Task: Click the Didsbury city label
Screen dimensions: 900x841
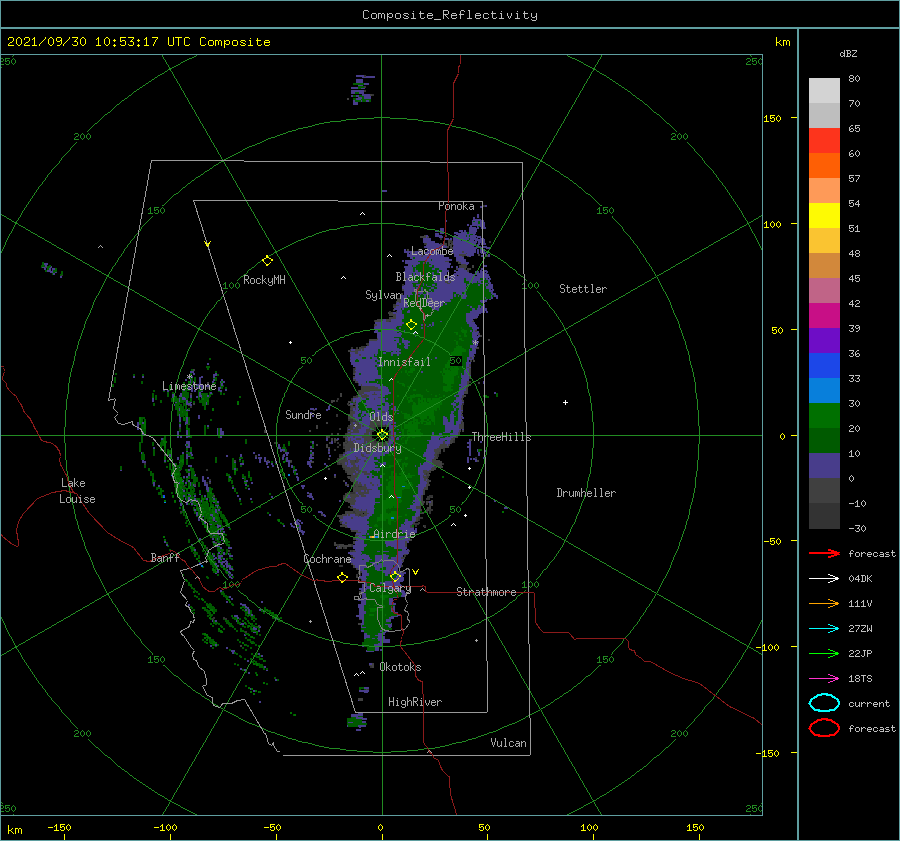Action: 378,448
